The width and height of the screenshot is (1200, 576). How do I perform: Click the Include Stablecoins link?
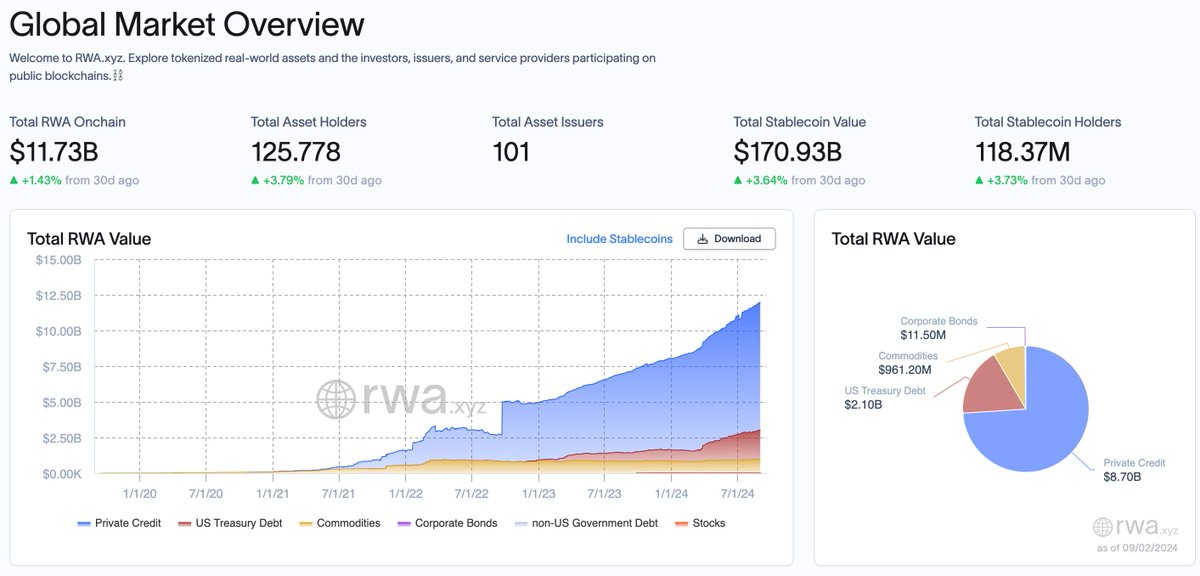pyautogui.click(x=620, y=239)
